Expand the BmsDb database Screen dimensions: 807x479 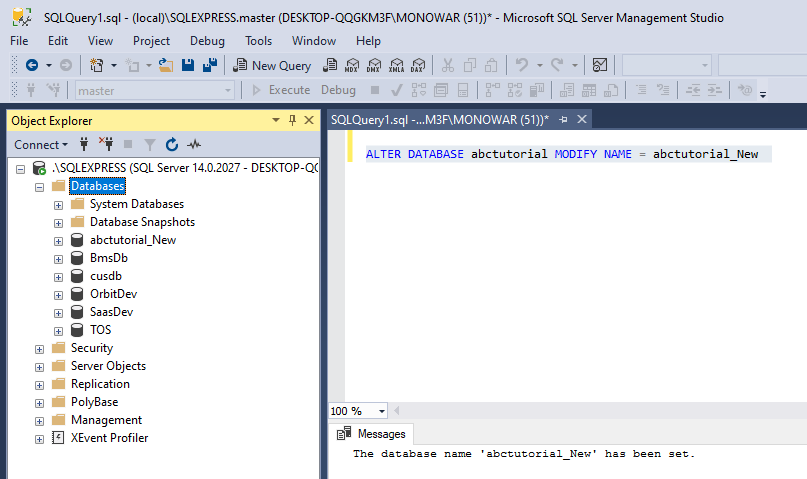tap(59, 259)
